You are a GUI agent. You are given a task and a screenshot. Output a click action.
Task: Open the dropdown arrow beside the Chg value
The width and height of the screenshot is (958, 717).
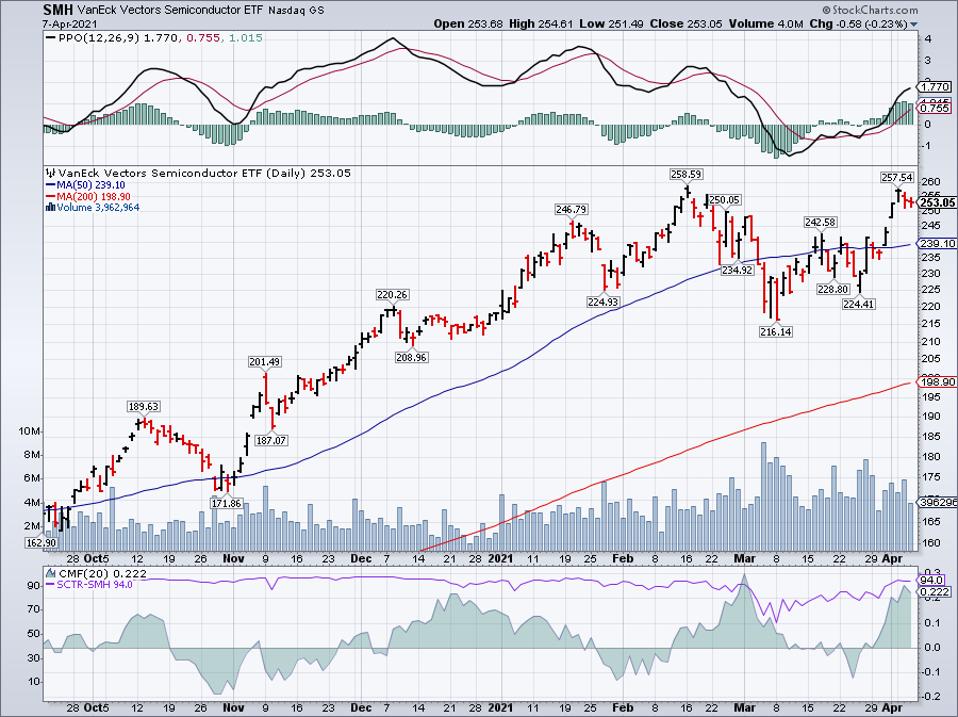(913, 24)
